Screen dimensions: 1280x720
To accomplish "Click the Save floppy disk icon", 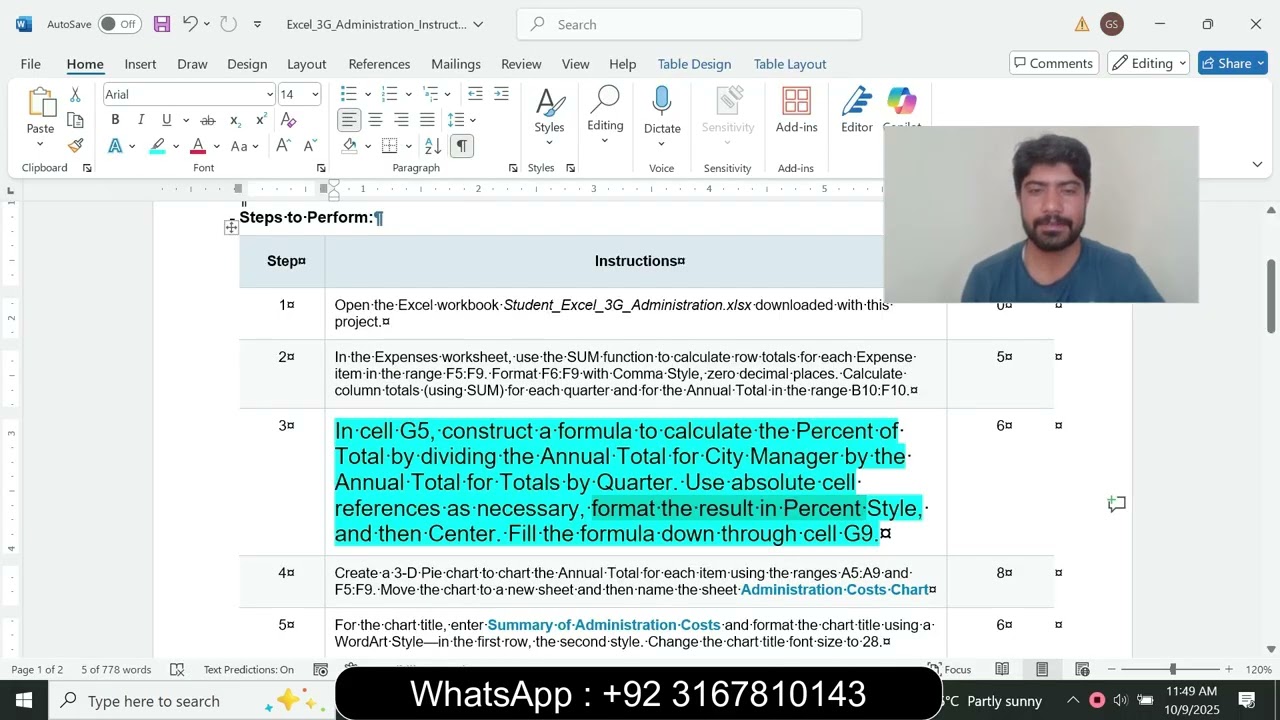I will [x=161, y=24].
